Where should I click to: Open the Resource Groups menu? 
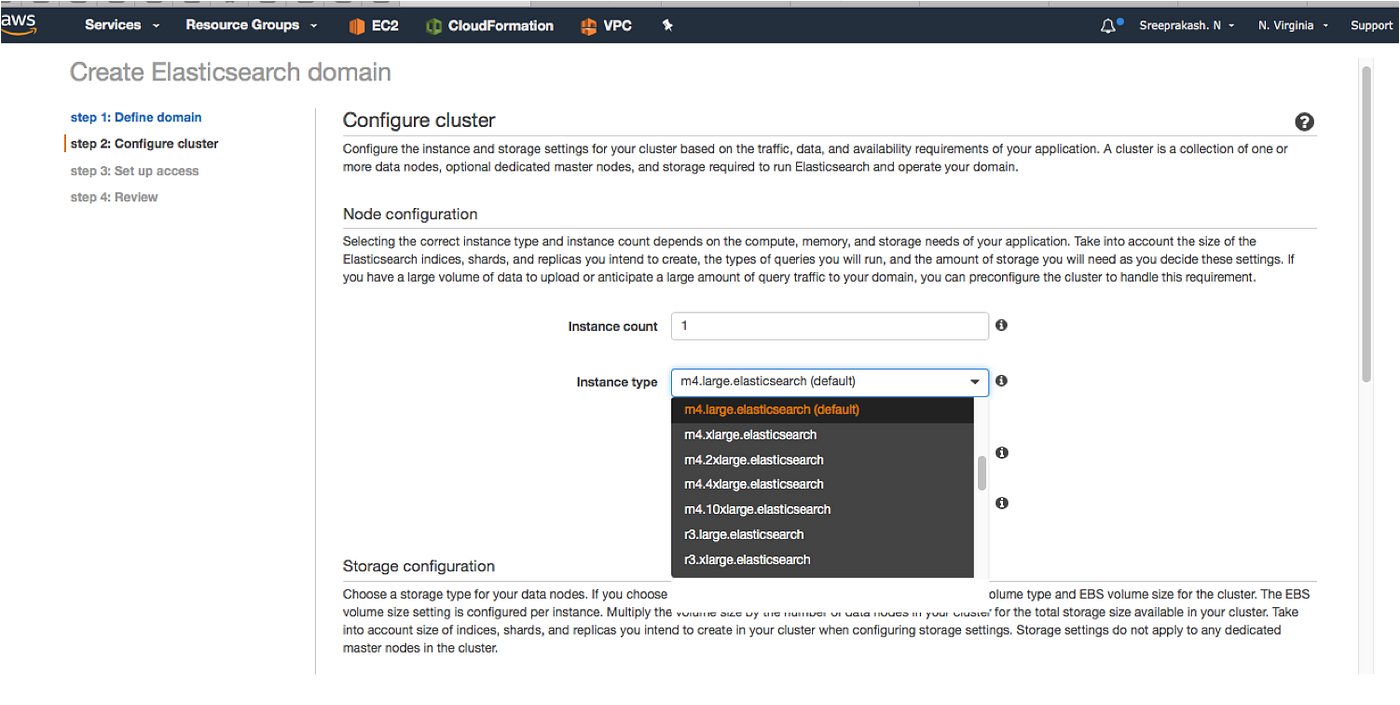(x=243, y=25)
